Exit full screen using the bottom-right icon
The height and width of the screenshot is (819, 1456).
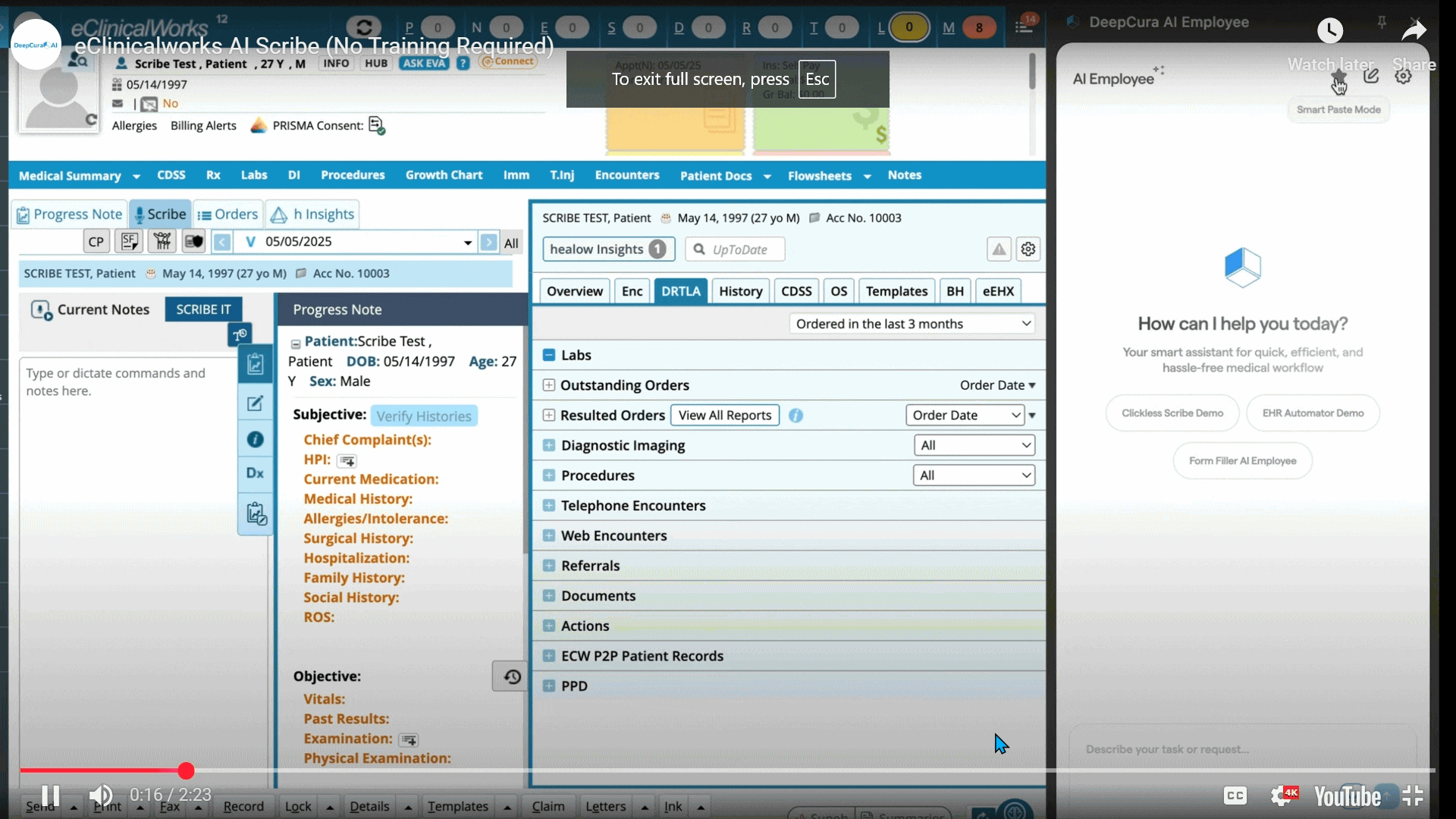1413,795
